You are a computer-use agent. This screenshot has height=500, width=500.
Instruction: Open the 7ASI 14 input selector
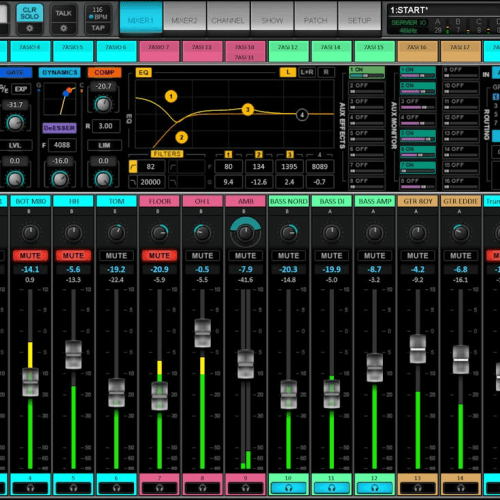click(331, 51)
